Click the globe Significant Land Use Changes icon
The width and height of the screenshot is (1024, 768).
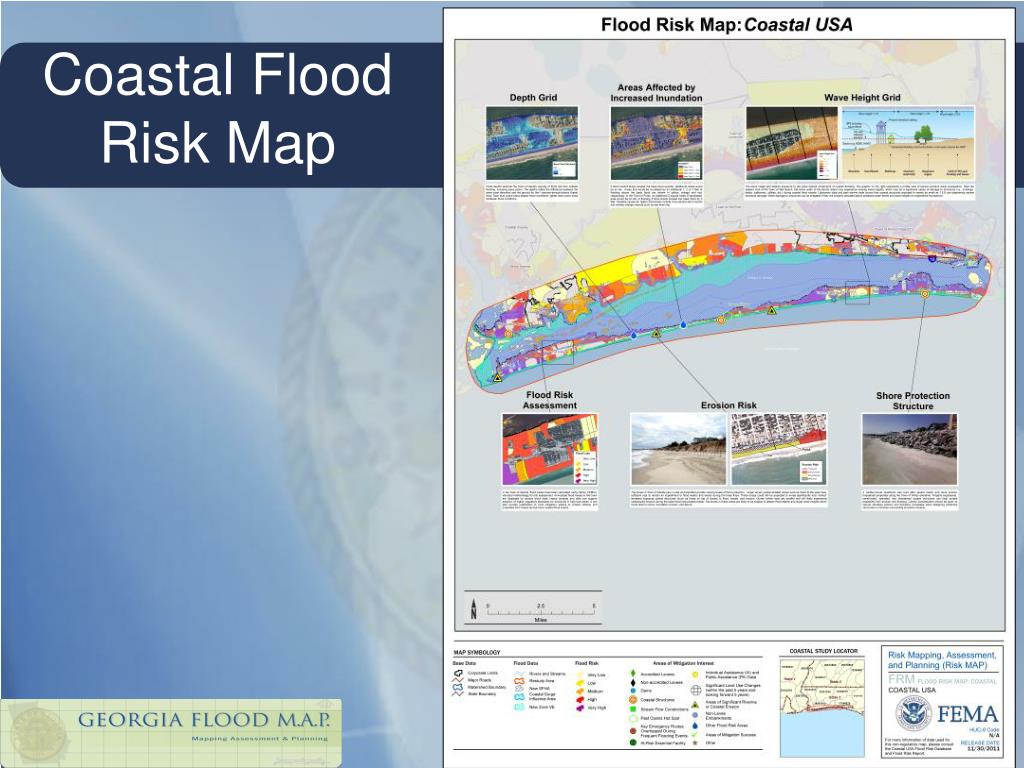(x=696, y=690)
